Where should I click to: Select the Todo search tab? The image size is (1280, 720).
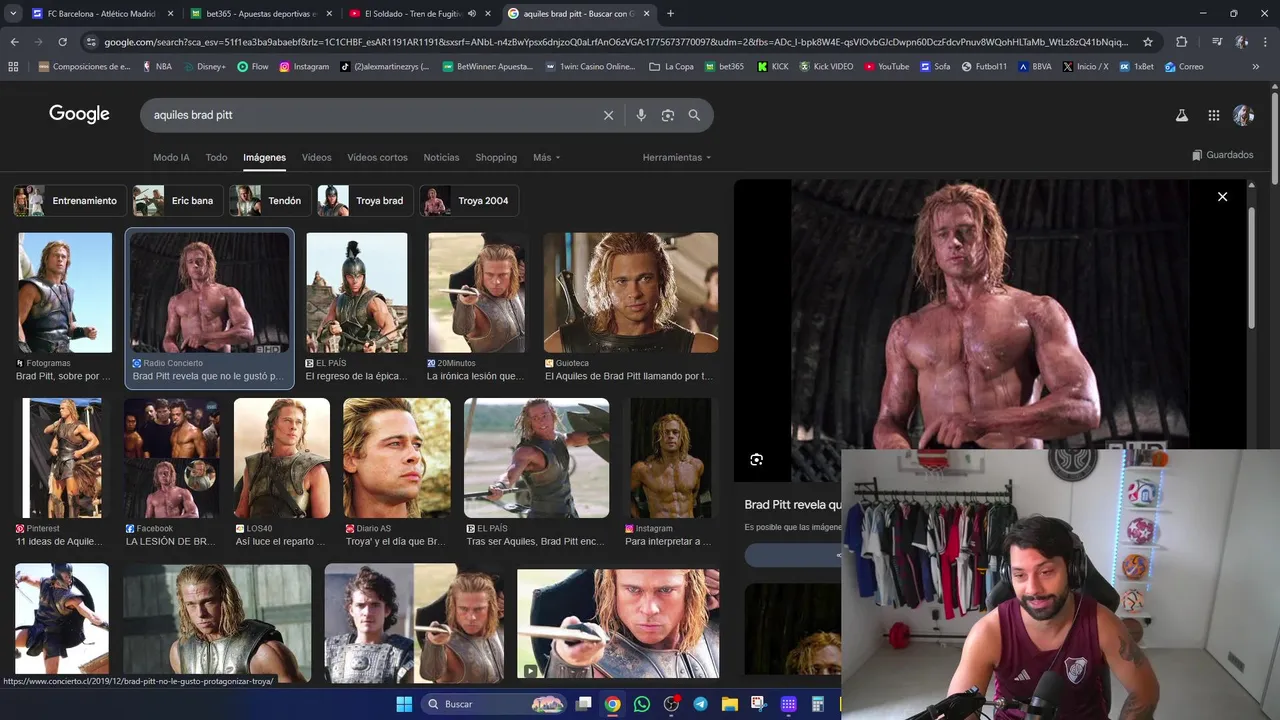pyautogui.click(x=216, y=158)
